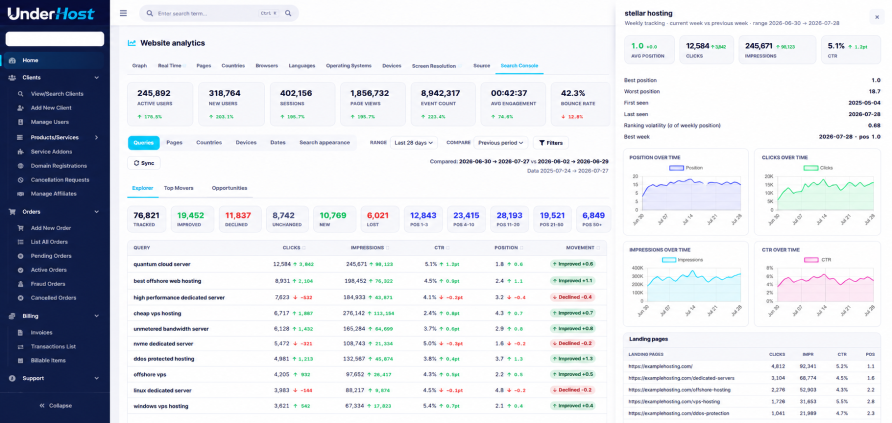Open the examplehosting.com/dedicated-servers landing page link
The height and width of the screenshot is (423, 892).
pyautogui.click(x=682, y=378)
